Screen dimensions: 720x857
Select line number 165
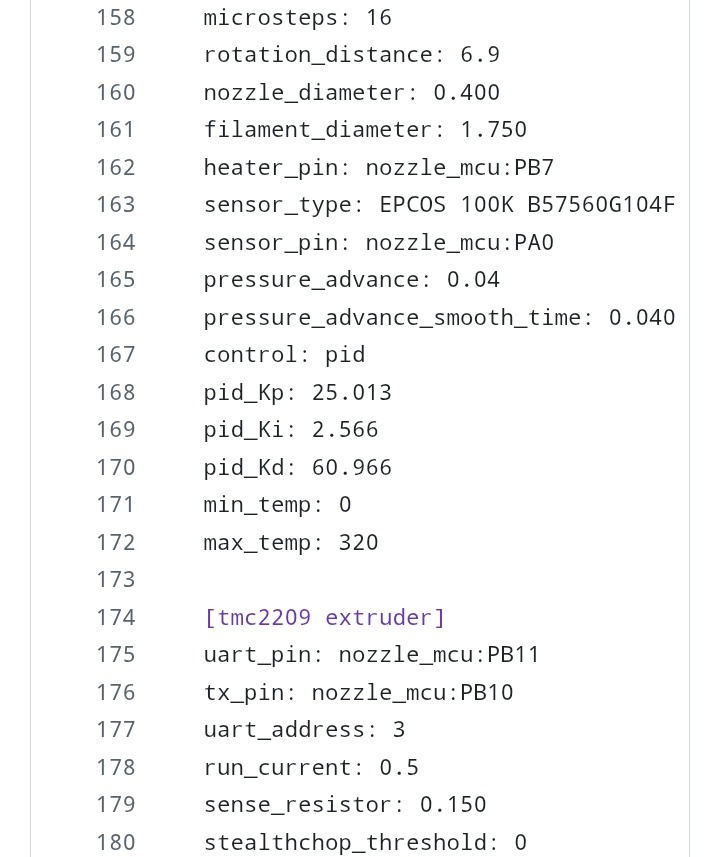pyautogui.click(x=116, y=280)
